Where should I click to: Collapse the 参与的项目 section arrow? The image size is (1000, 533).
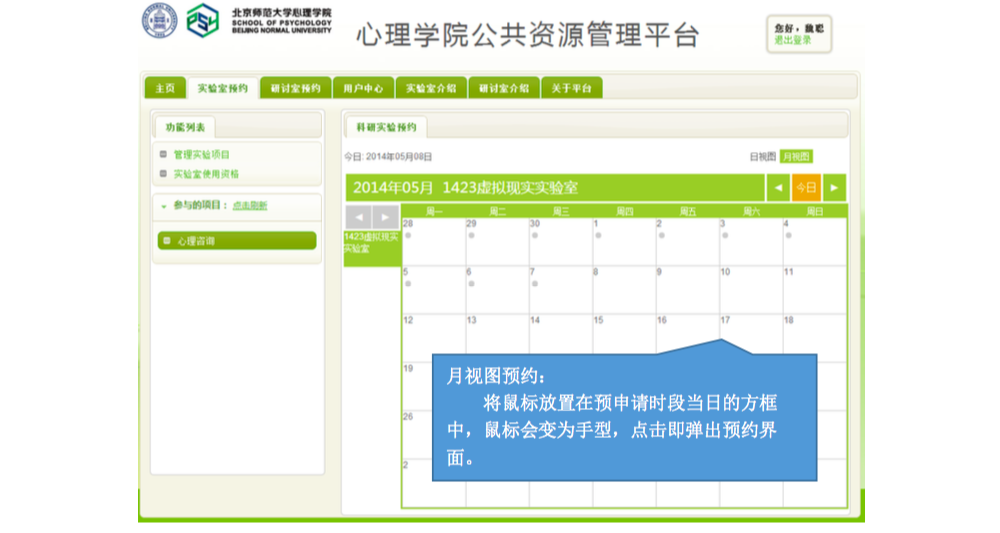tap(163, 206)
